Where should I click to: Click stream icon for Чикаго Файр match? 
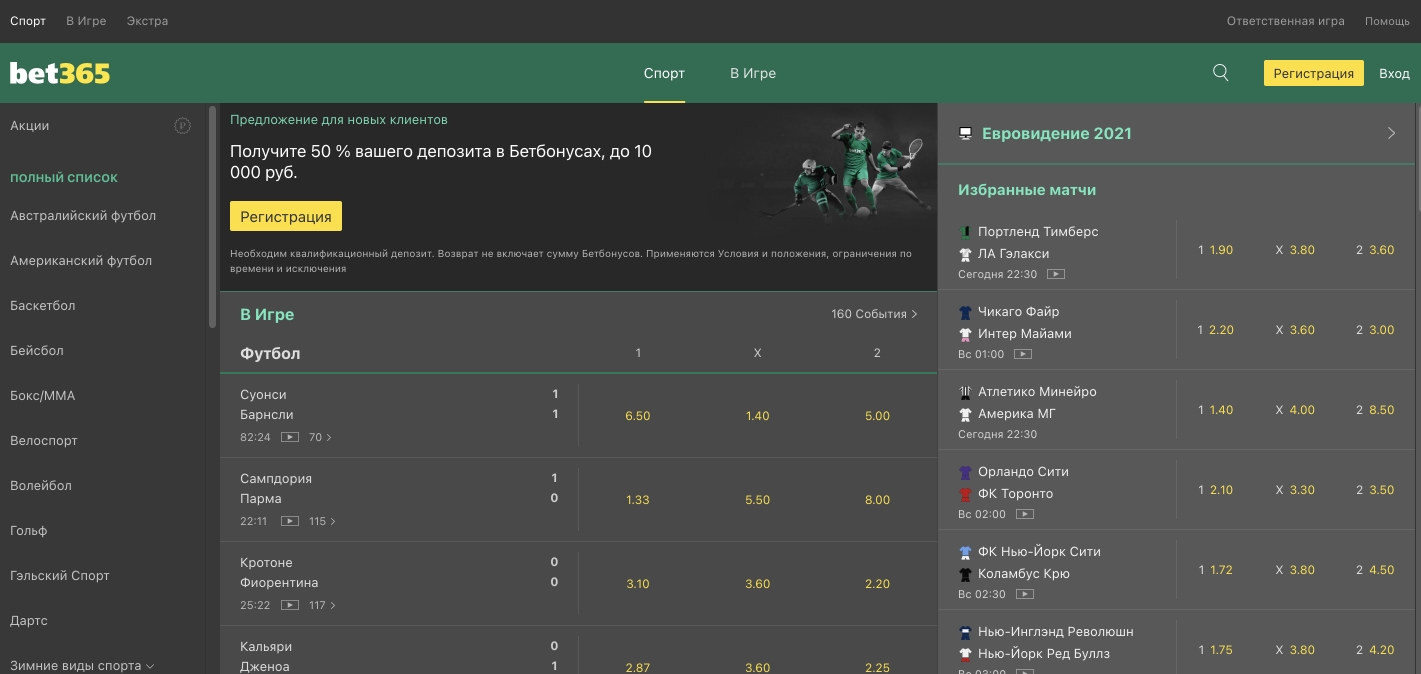tap(1022, 354)
